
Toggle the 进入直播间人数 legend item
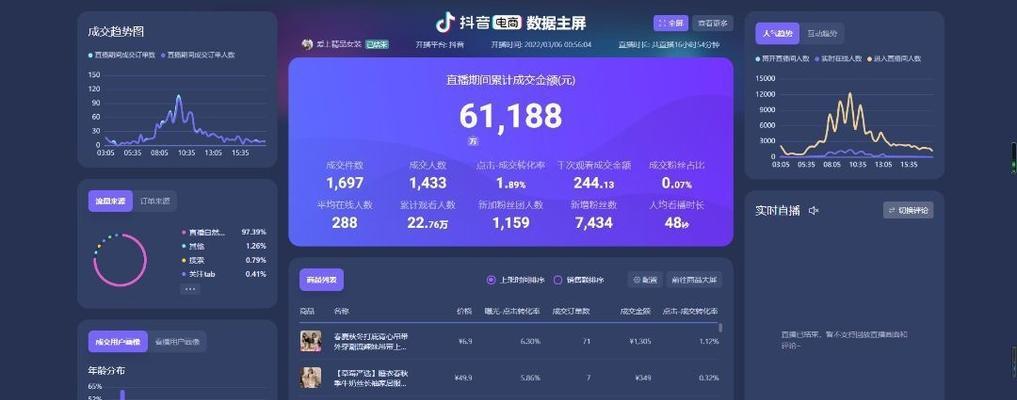tap(894, 58)
